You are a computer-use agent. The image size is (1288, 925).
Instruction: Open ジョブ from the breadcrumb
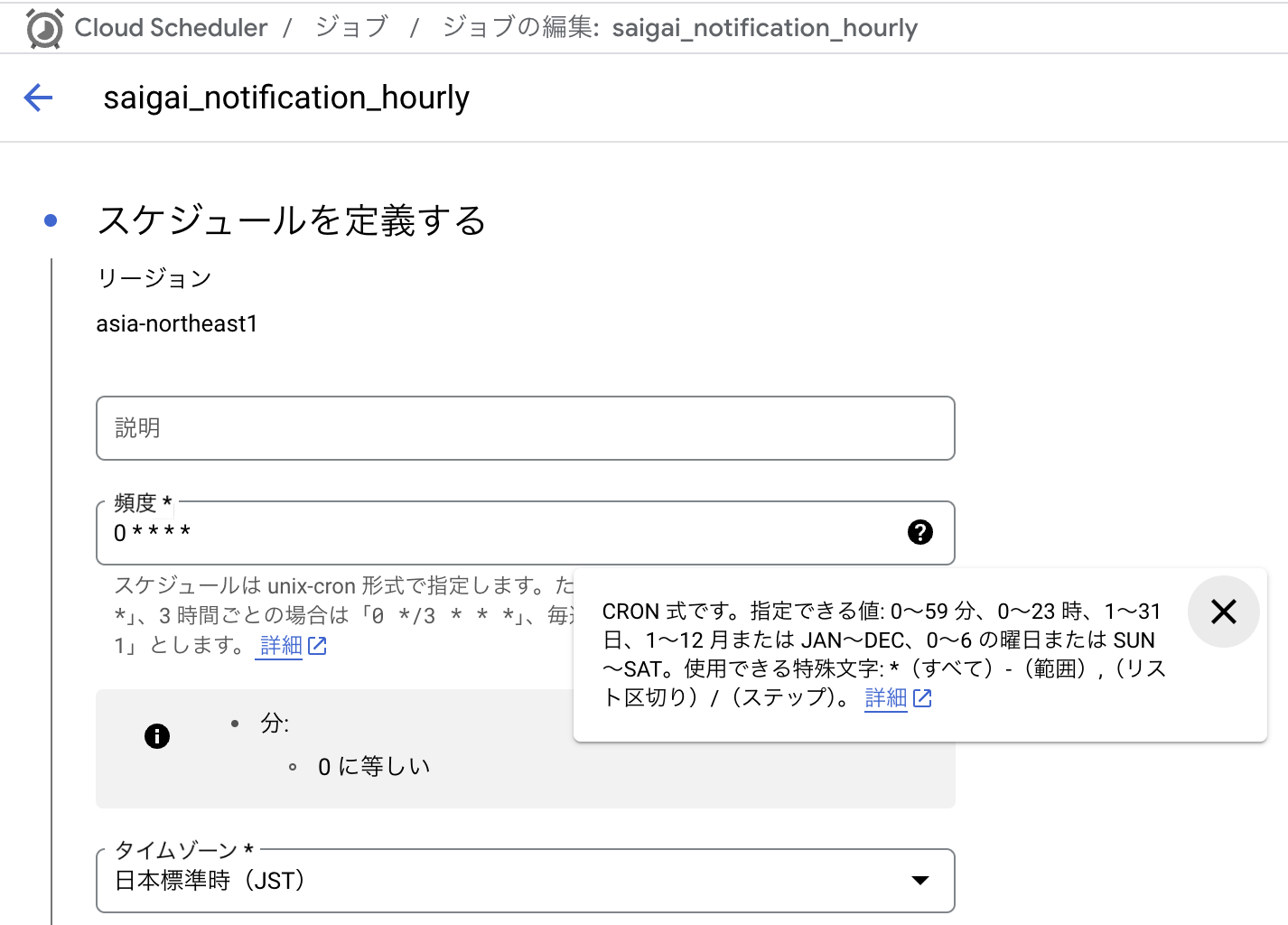point(350,28)
